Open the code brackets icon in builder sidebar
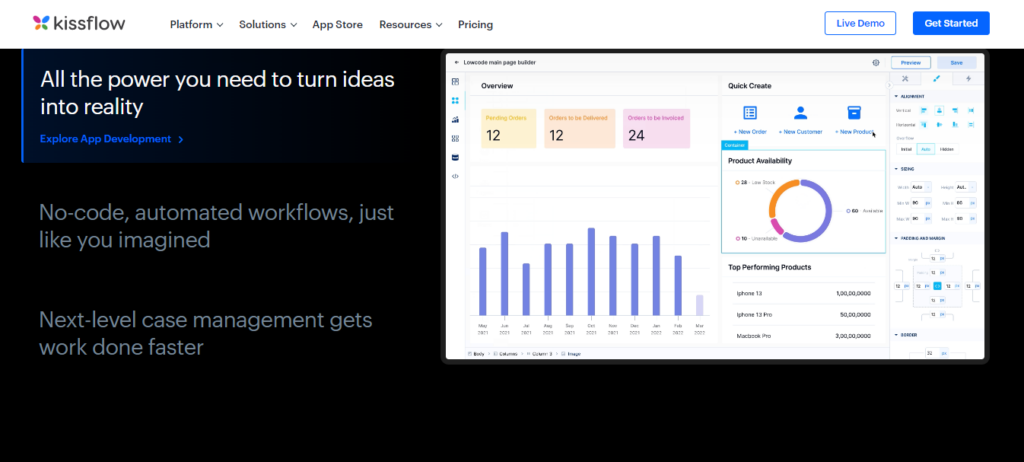The image size is (1024, 462). (455, 176)
